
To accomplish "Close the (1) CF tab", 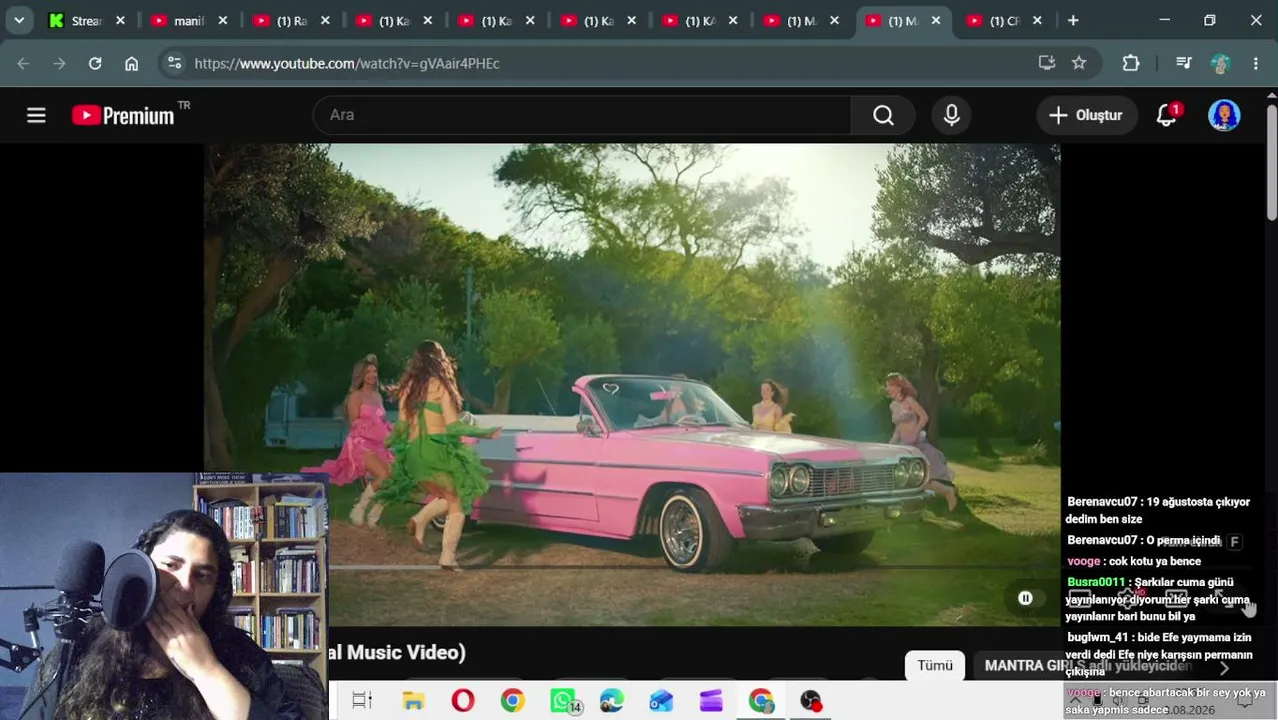I will coord(1037,20).
